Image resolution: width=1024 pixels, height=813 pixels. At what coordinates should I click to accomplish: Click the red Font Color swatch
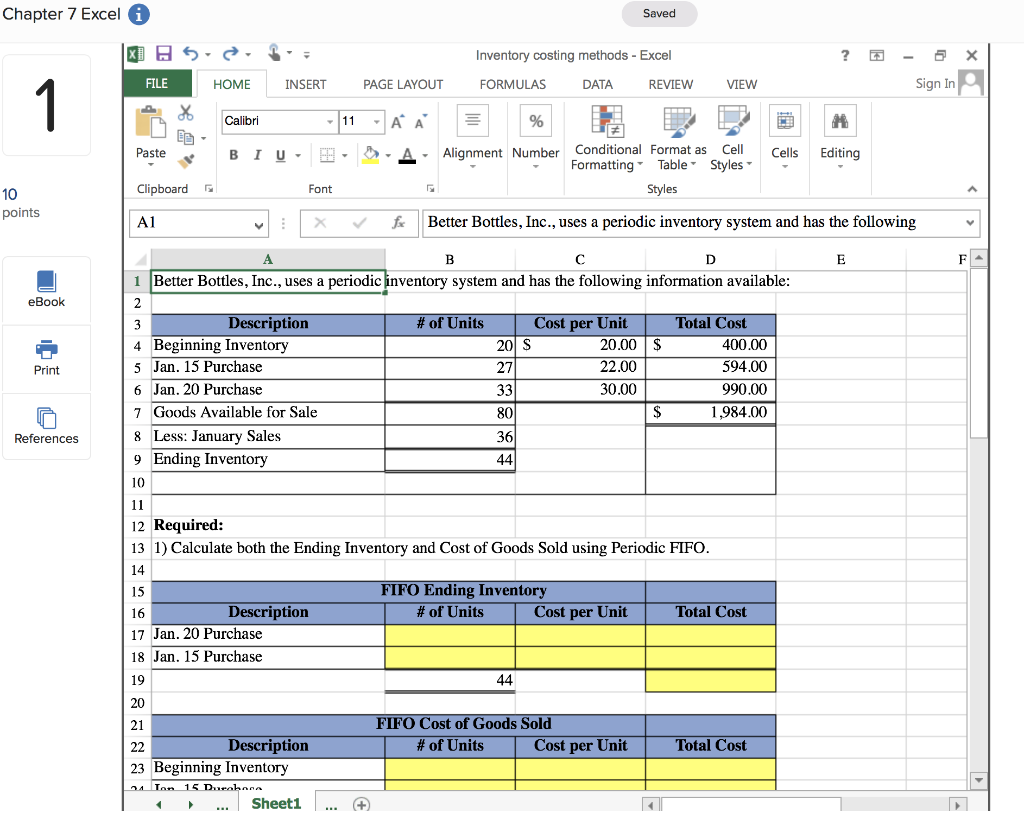point(407,156)
